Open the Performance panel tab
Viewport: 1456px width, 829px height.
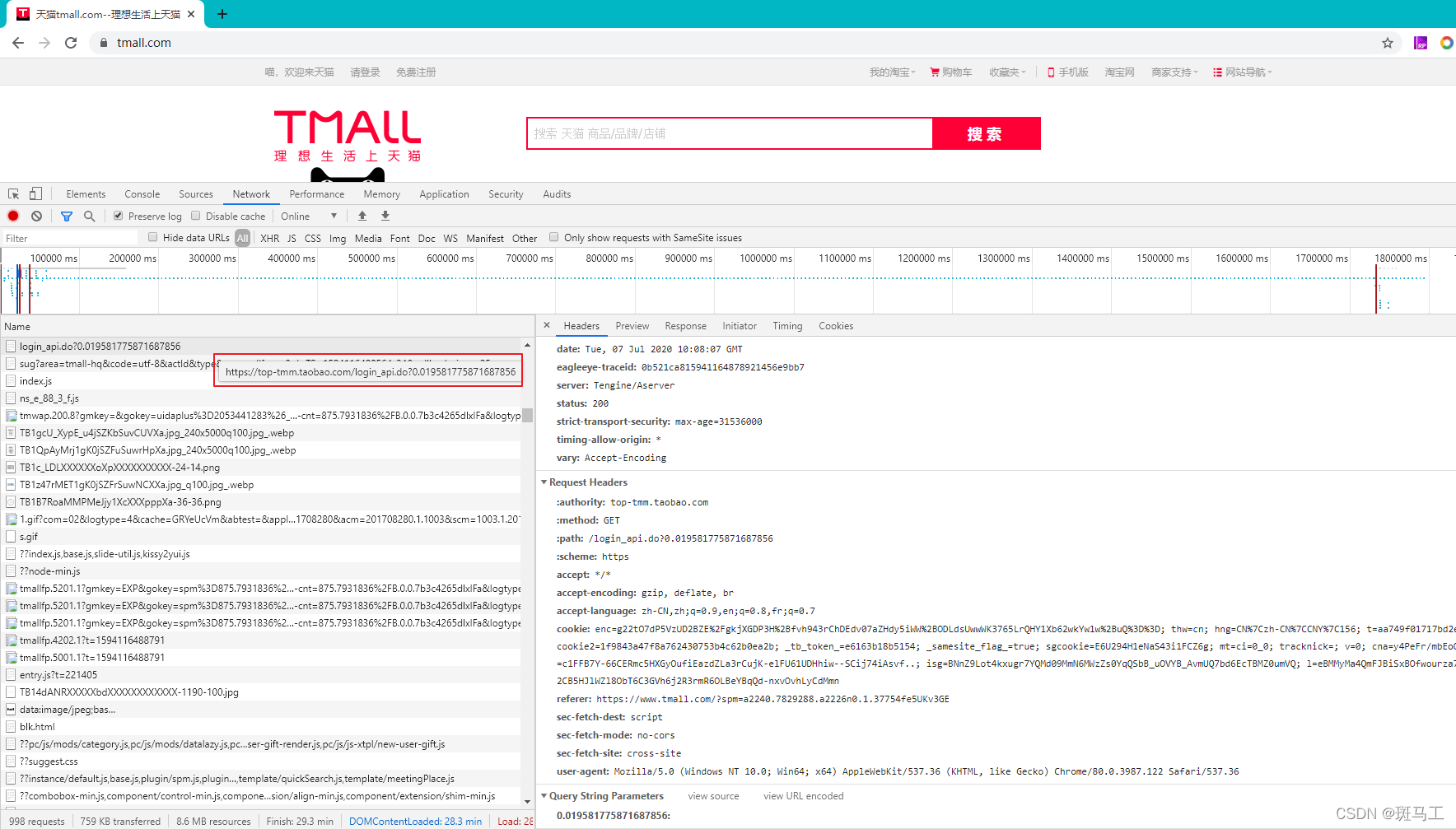(317, 194)
